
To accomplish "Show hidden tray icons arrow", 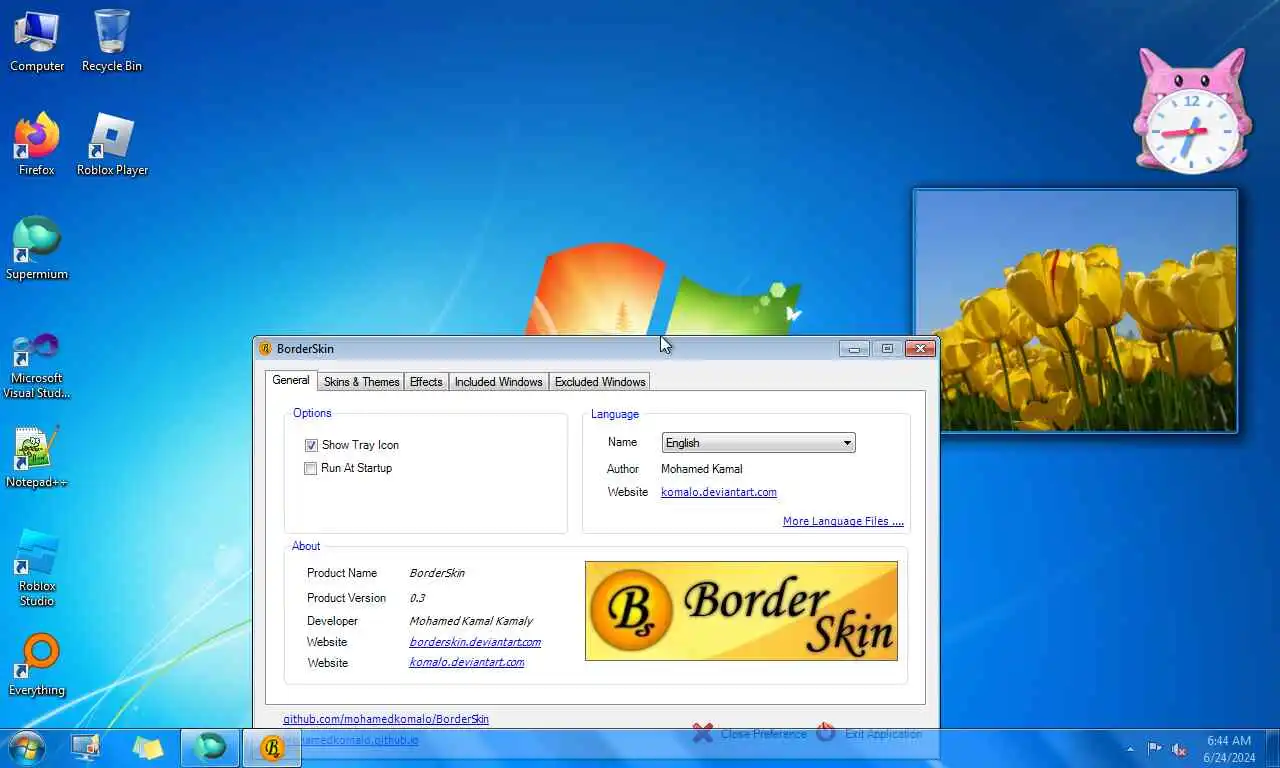I will point(1131,749).
